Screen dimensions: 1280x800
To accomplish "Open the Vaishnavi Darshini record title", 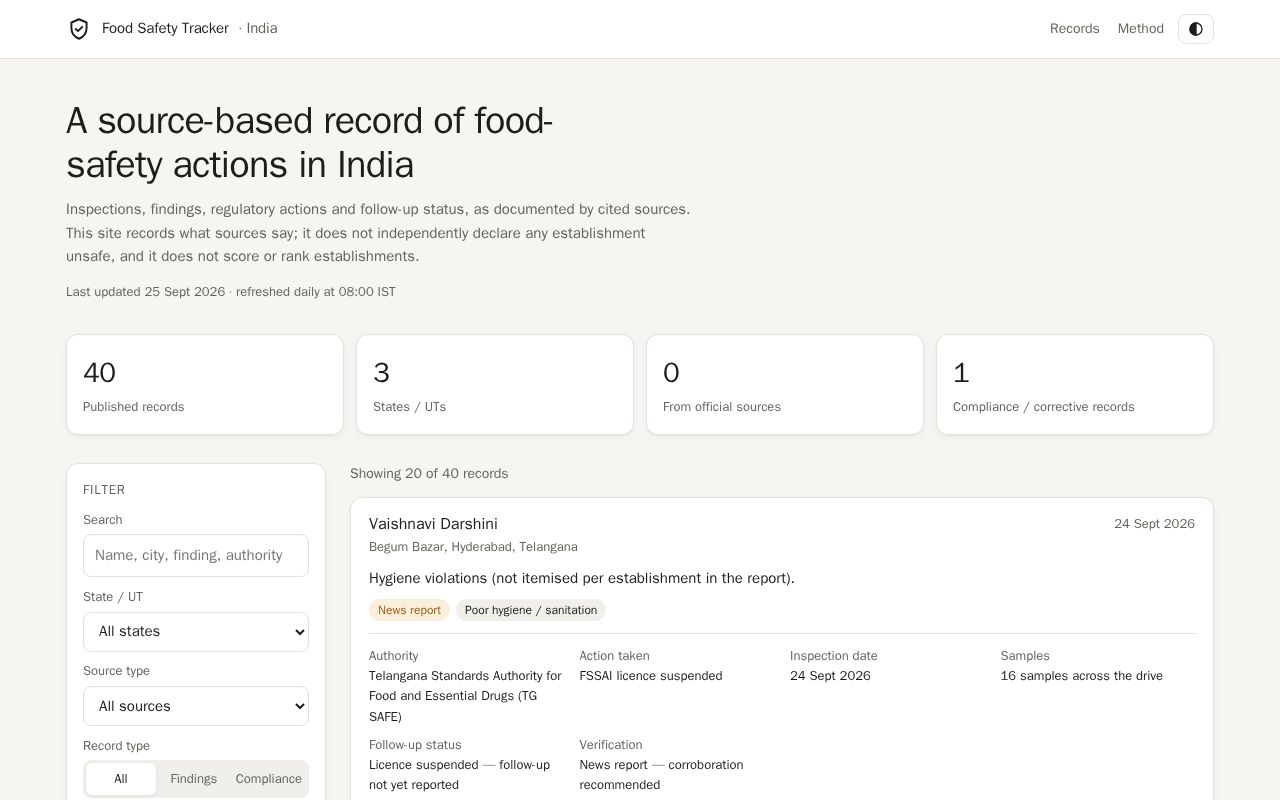I will (x=433, y=524).
